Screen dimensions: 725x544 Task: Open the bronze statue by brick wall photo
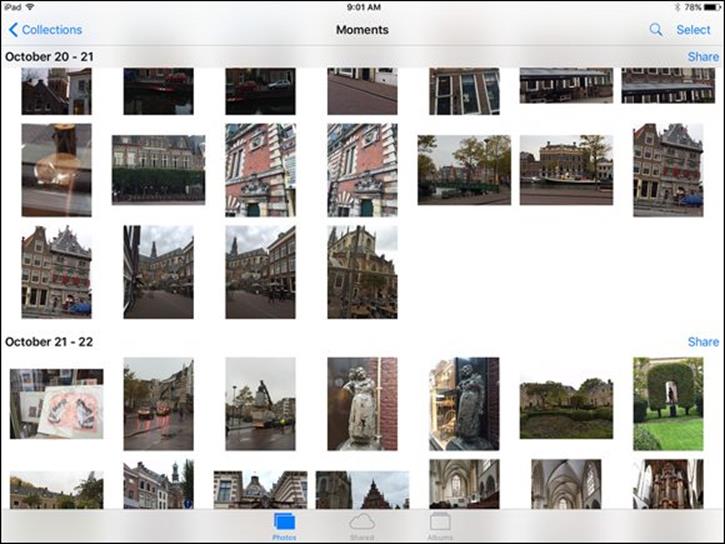362,404
